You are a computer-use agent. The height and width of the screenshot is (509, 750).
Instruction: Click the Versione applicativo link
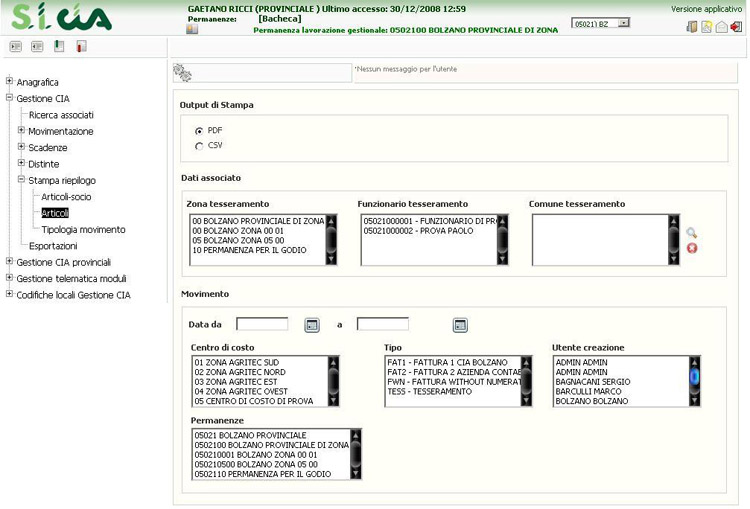[x=706, y=9]
